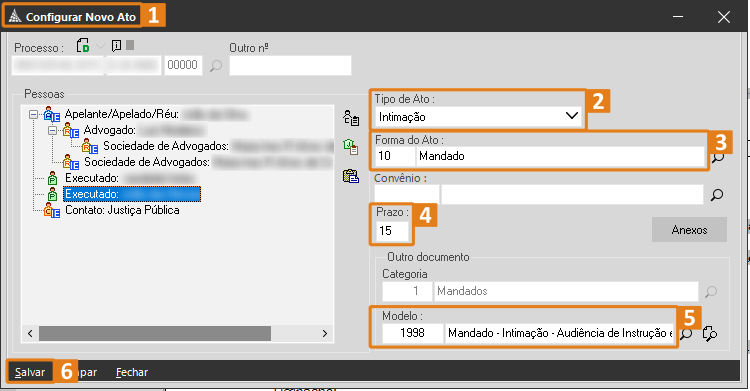Click the Advogado person icon in tree
The height and width of the screenshot is (391, 750).
71,130
